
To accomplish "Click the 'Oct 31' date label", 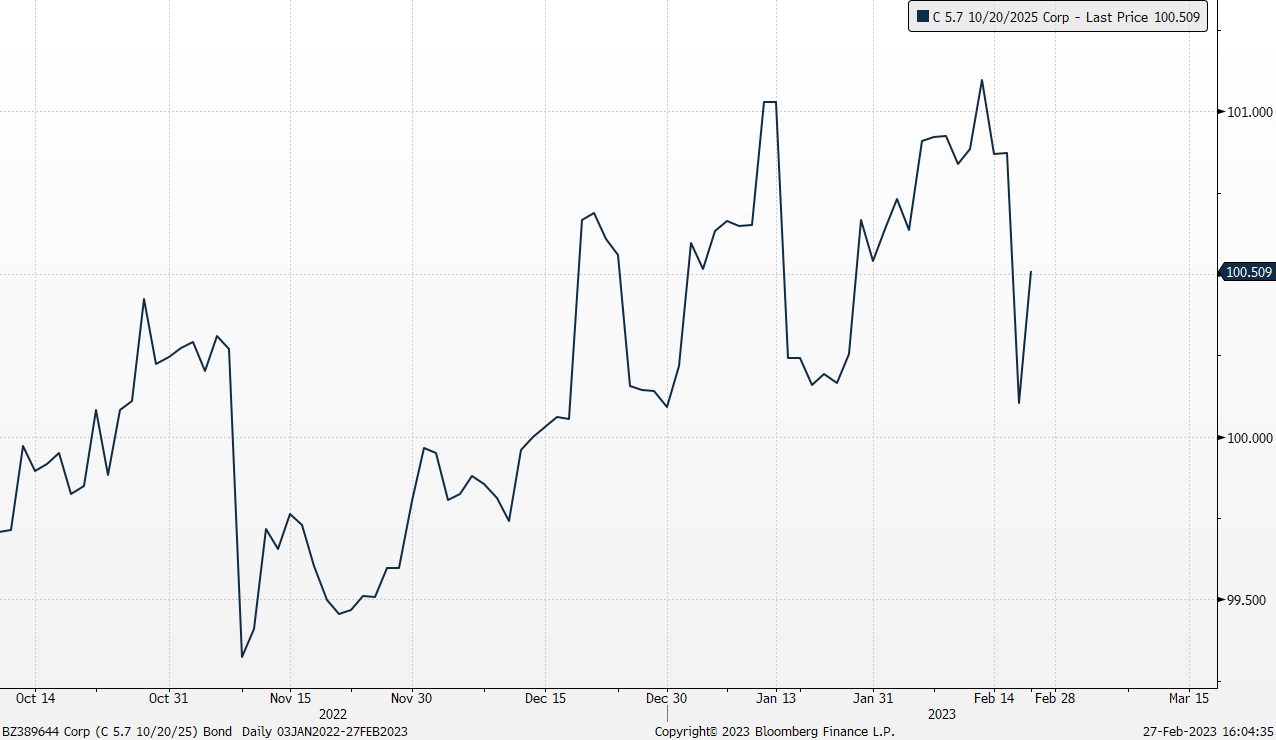I will pos(169,698).
